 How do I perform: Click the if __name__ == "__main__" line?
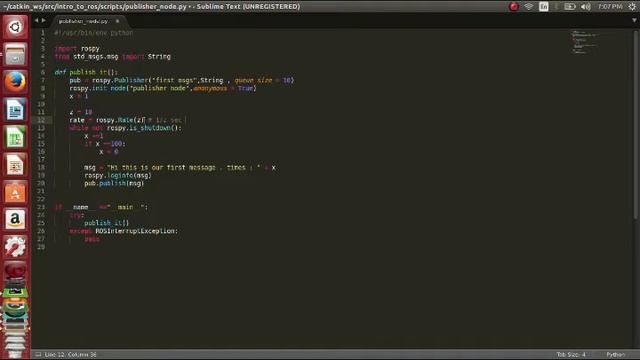click(x=101, y=207)
